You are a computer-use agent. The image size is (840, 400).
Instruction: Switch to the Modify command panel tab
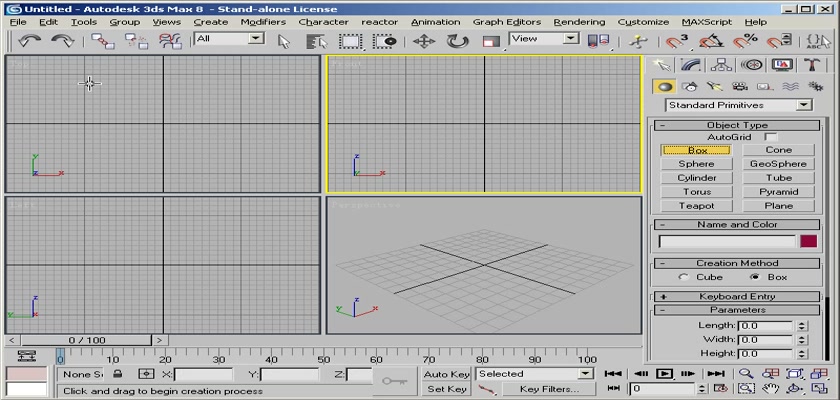coord(691,65)
